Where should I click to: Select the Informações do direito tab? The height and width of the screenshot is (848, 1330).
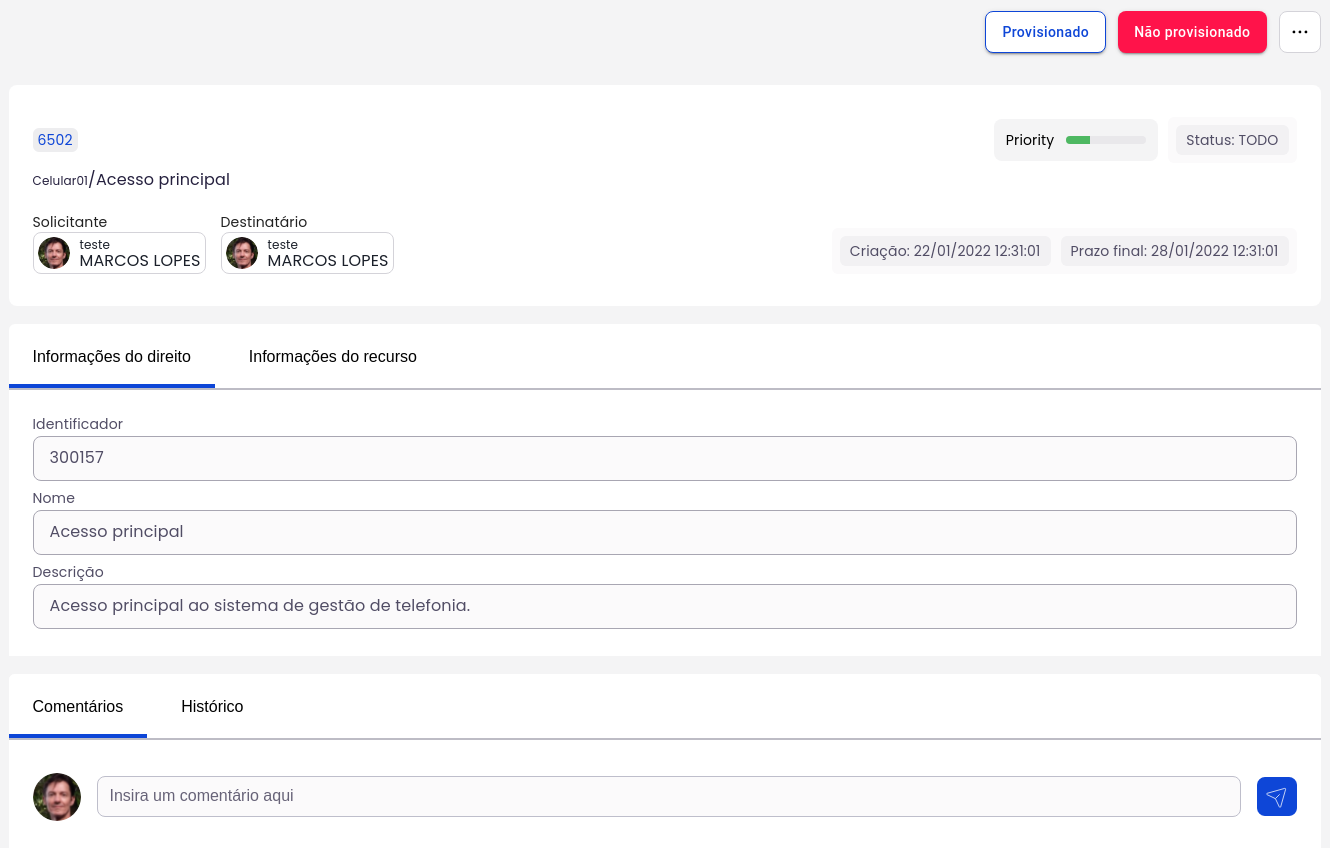click(x=111, y=356)
